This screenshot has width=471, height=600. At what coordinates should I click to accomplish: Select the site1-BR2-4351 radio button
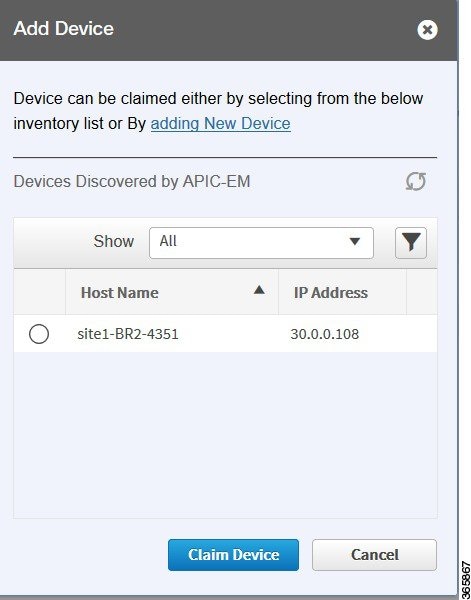[x=39, y=334]
